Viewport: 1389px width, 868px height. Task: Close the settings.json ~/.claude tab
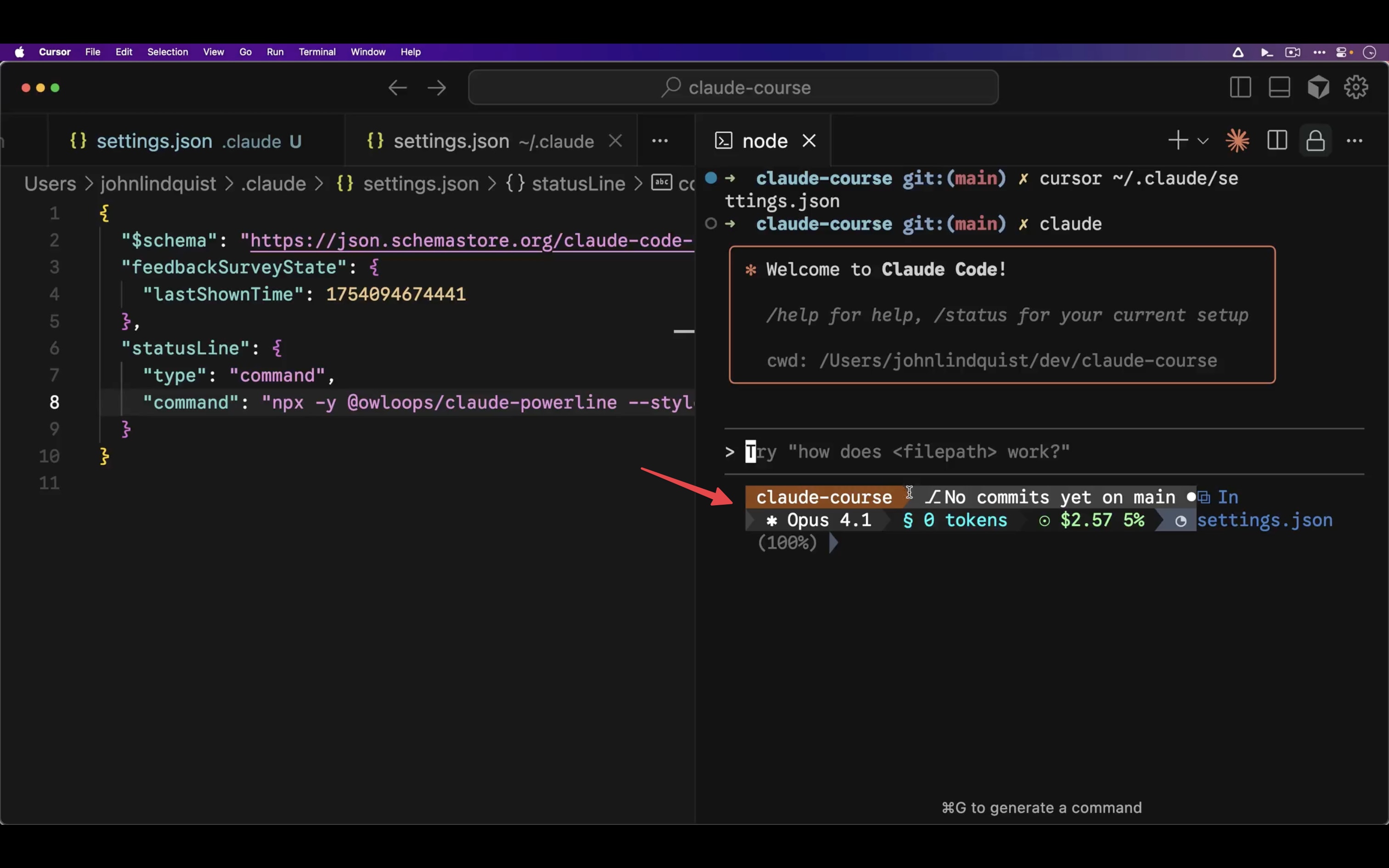pos(615,141)
